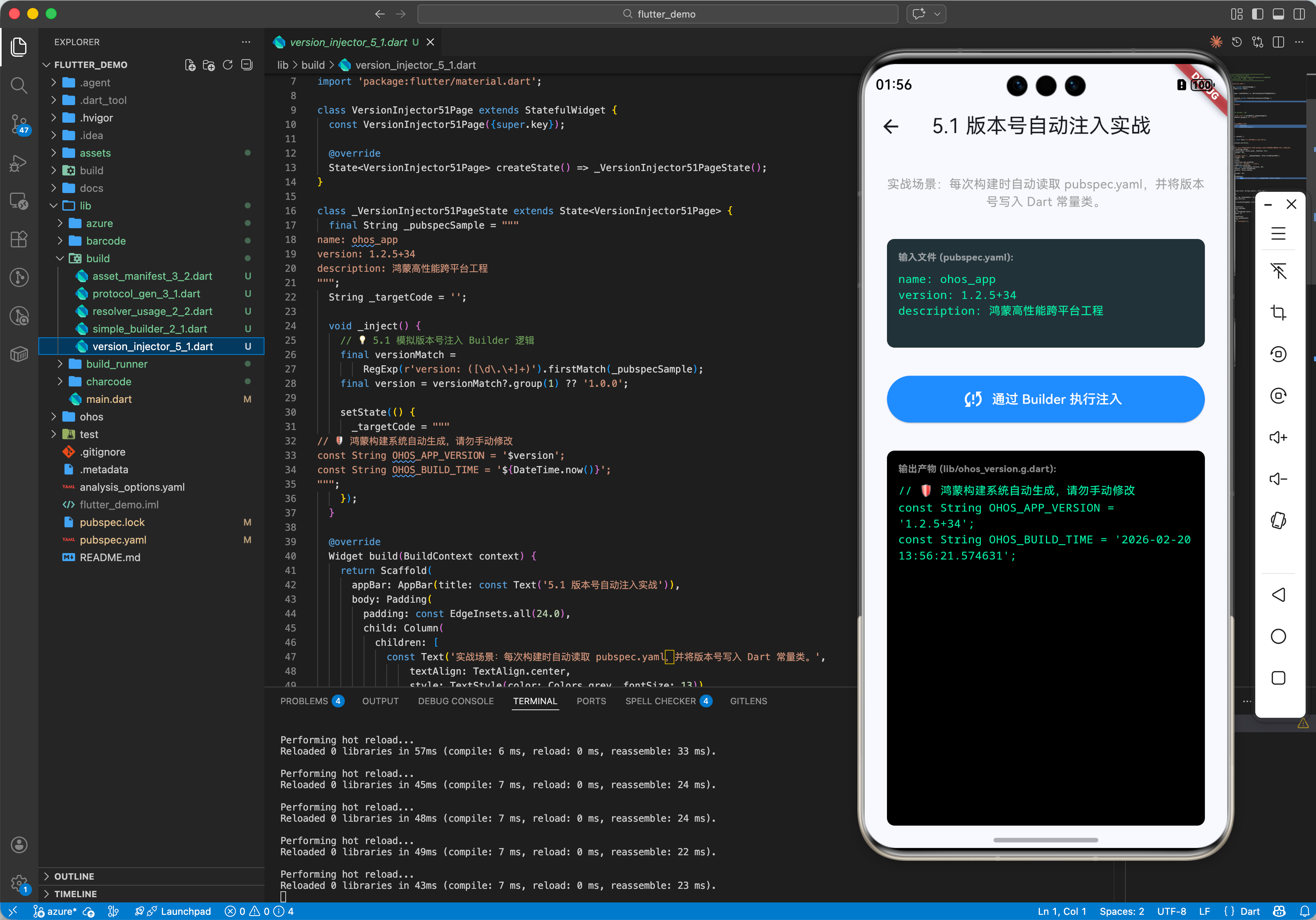Open Source Control view with 47 badge

19,124
